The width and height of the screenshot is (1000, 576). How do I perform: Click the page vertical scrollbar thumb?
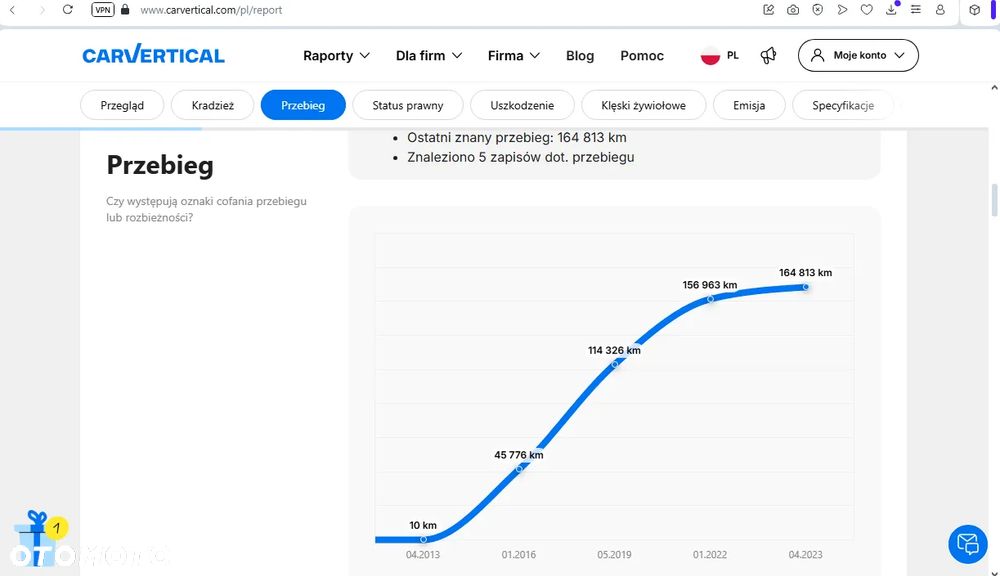[994, 200]
